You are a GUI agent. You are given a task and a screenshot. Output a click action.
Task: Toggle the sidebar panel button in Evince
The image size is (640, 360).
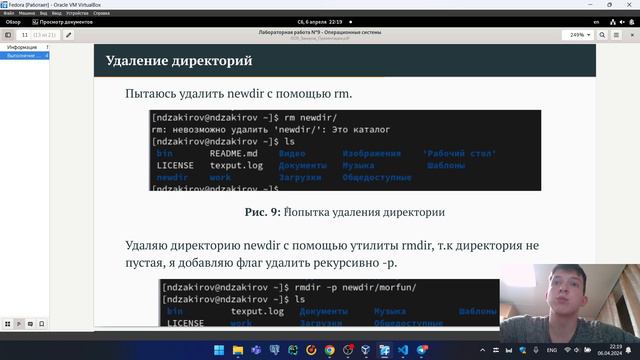(8, 35)
